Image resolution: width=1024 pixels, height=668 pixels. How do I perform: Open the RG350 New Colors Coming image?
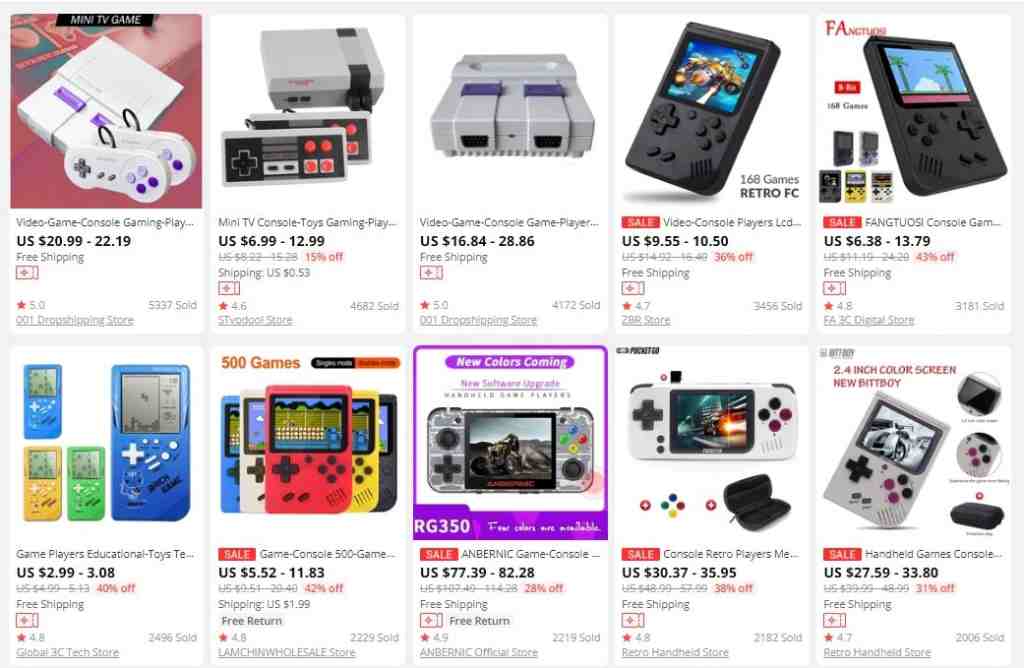tap(510, 443)
